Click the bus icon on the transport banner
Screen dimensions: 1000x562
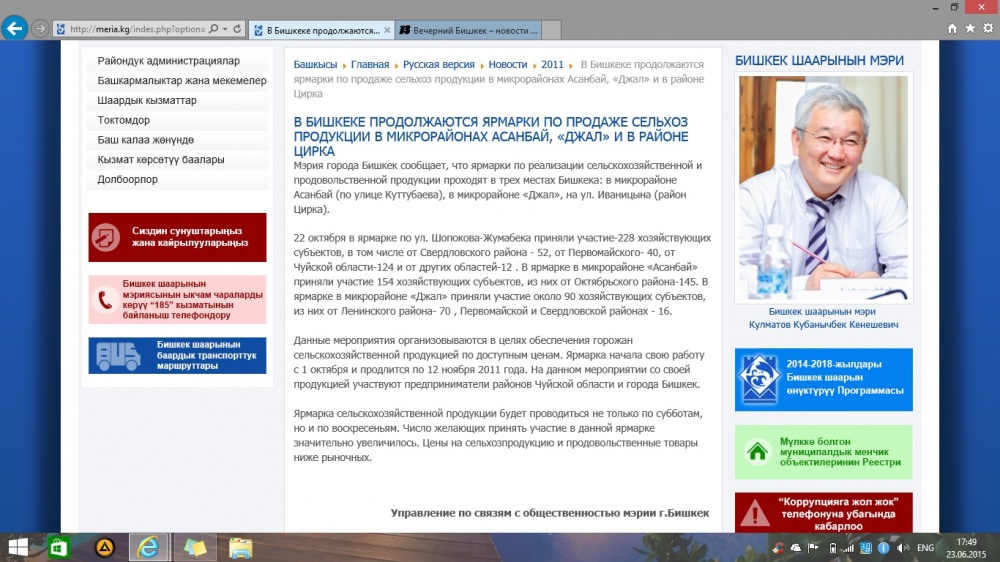point(118,356)
